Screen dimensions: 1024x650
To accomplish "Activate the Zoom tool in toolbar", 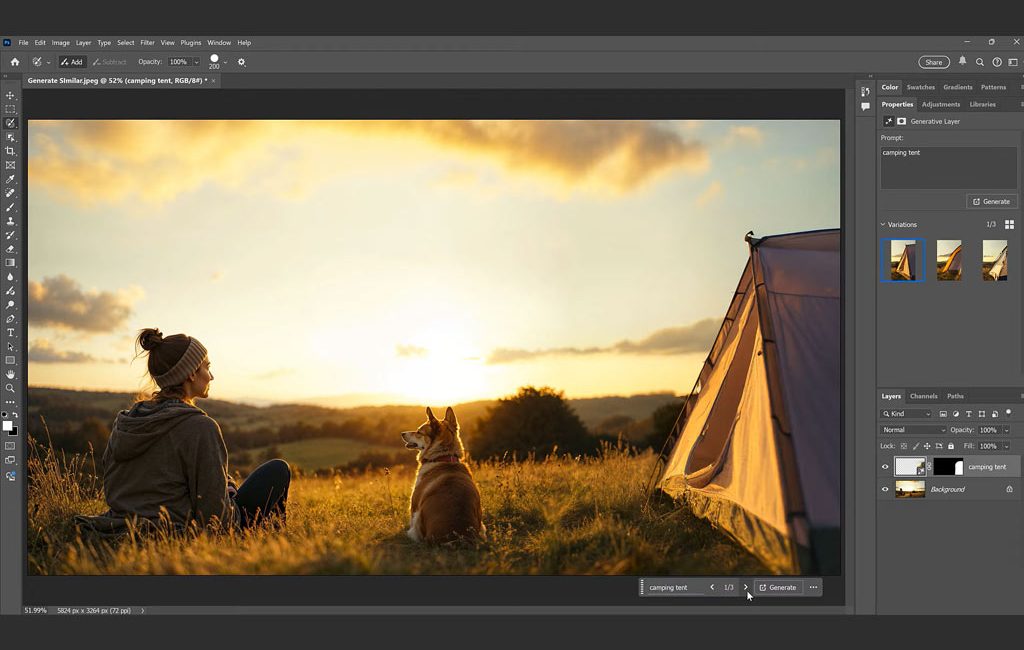I will tap(10, 388).
